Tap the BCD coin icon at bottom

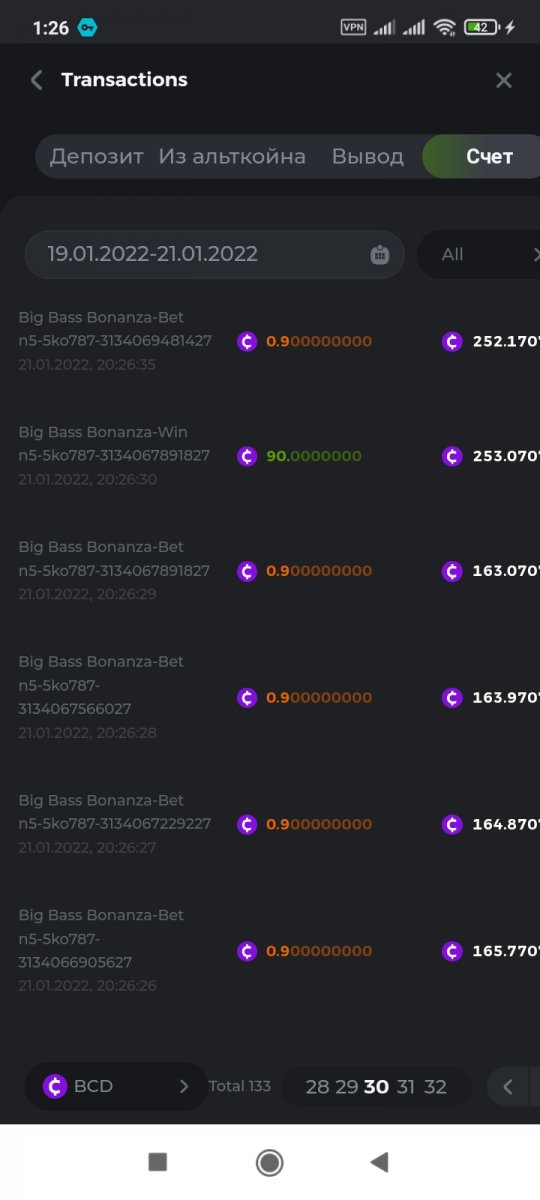(x=56, y=1086)
